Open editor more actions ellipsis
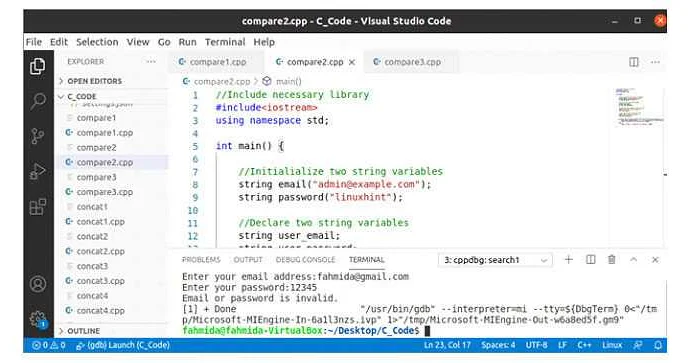This screenshot has height=363, width=689. 655,62
